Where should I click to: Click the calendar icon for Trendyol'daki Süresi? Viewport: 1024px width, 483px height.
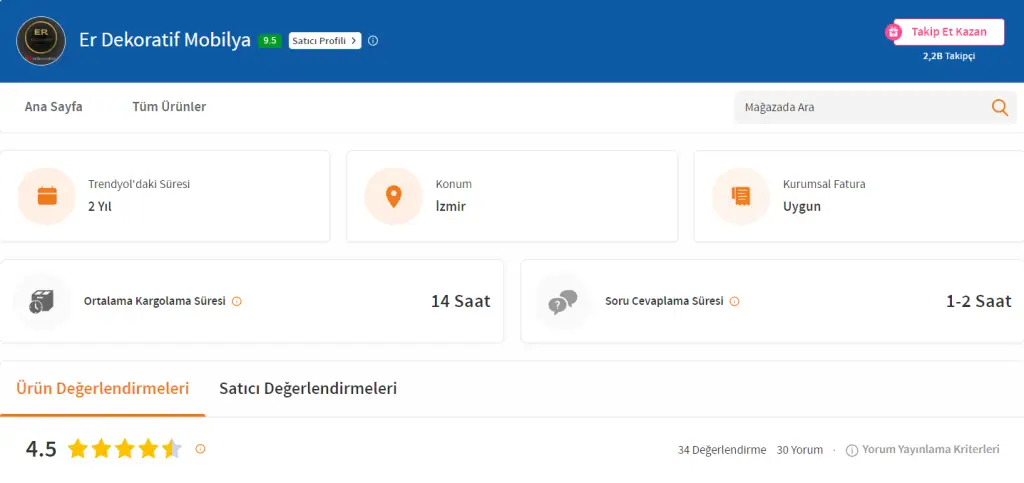(x=47, y=196)
